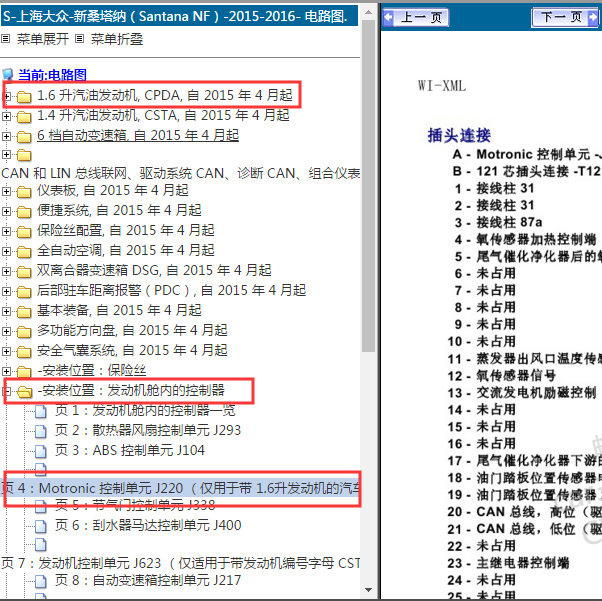Expand the 安全气囊系统 folder node
Image resolution: width=602 pixels, height=601 pixels.
pos(6,351)
